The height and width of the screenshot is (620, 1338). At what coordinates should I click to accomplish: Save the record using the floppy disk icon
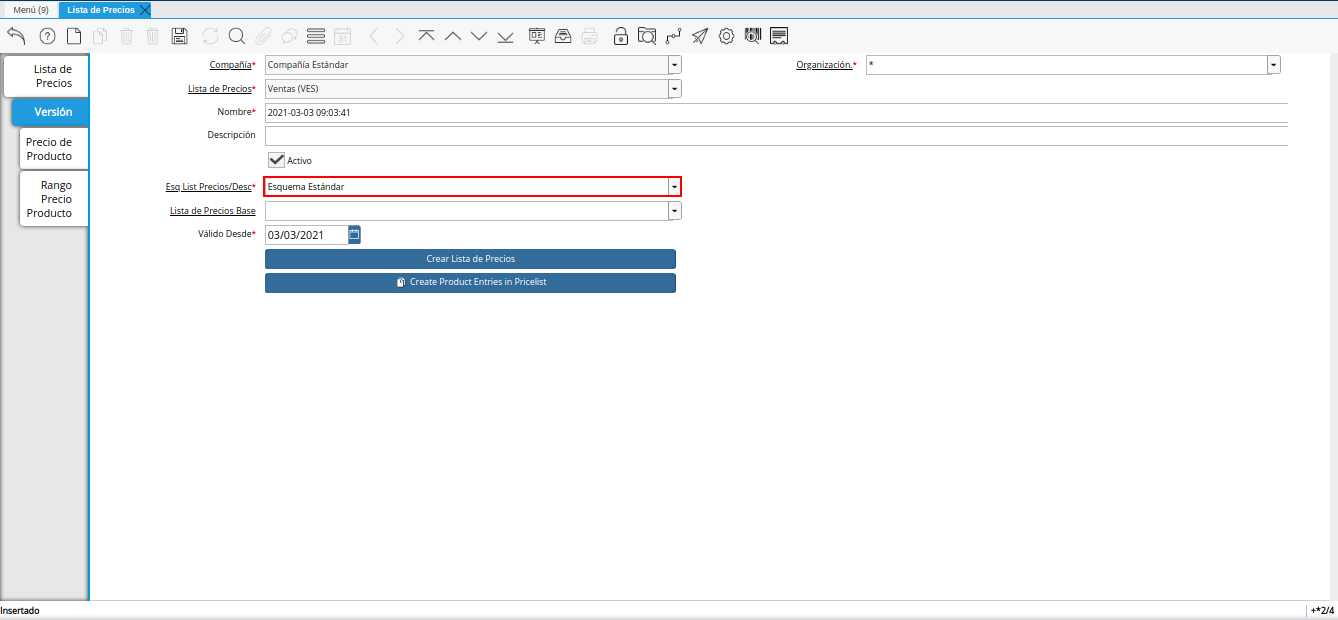pyautogui.click(x=180, y=36)
